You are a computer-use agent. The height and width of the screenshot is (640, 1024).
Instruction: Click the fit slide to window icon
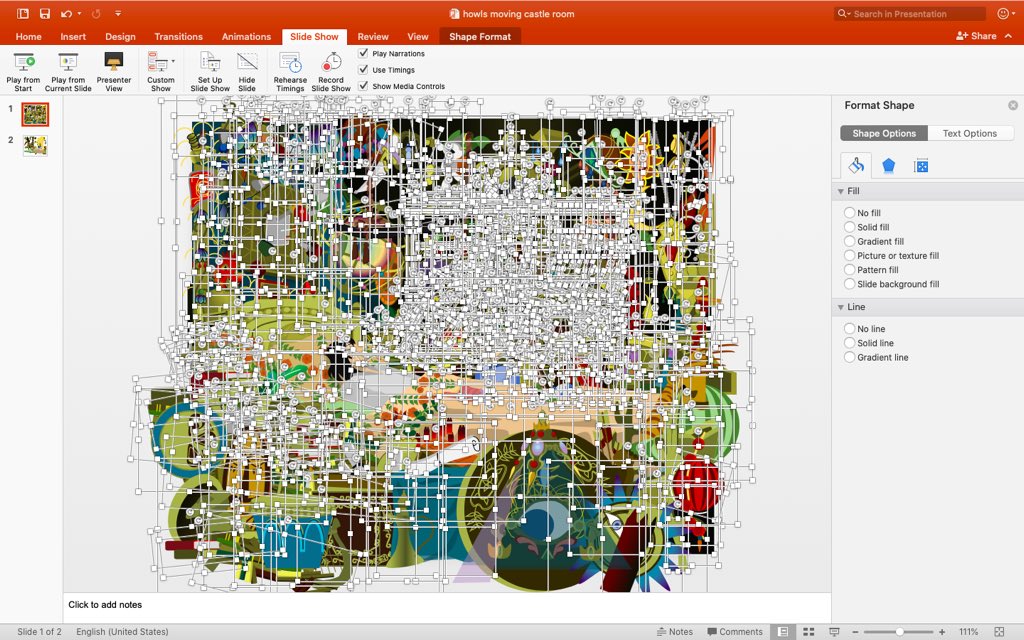tap(999, 632)
